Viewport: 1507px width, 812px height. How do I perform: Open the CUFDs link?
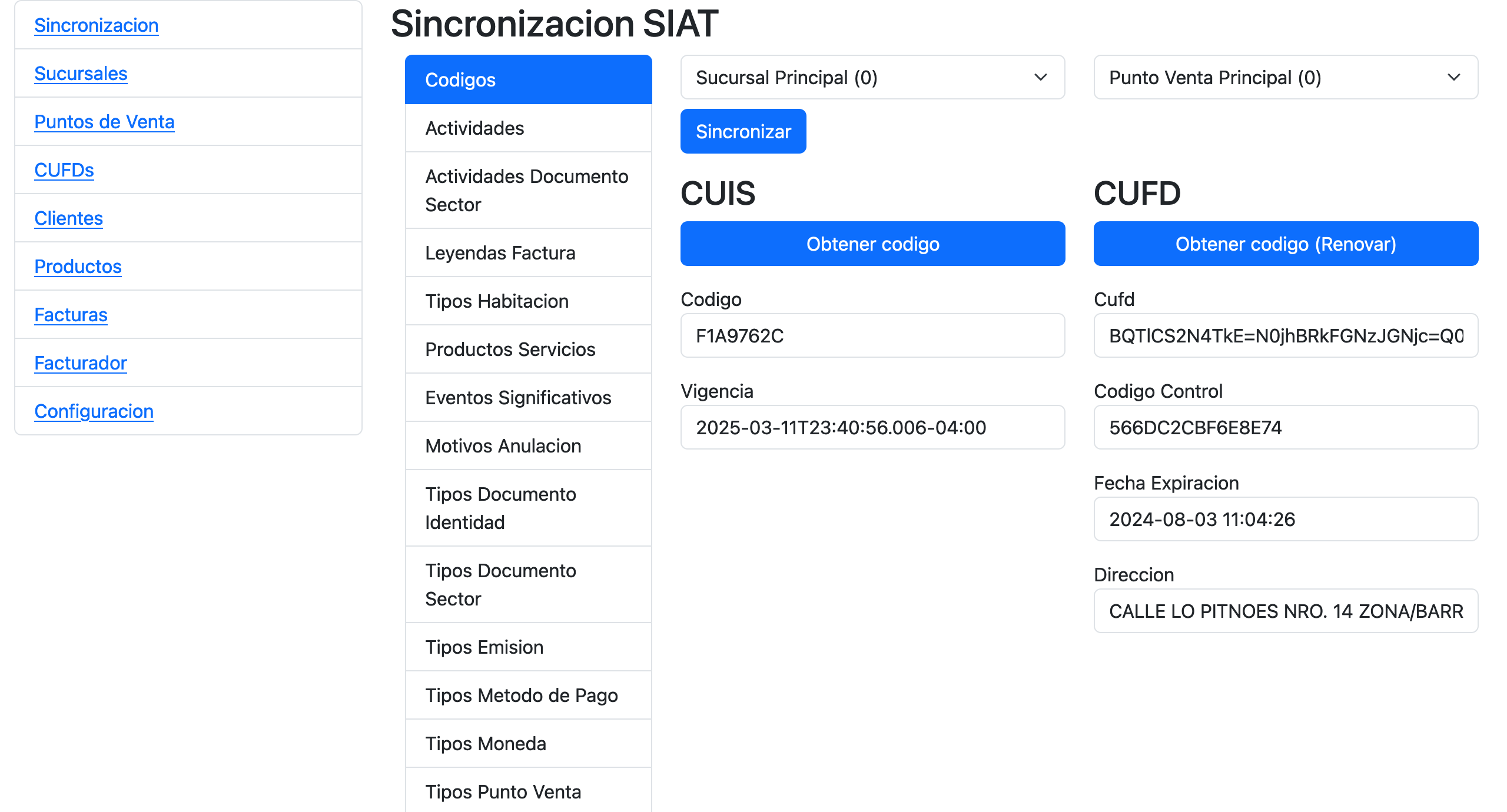point(64,170)
